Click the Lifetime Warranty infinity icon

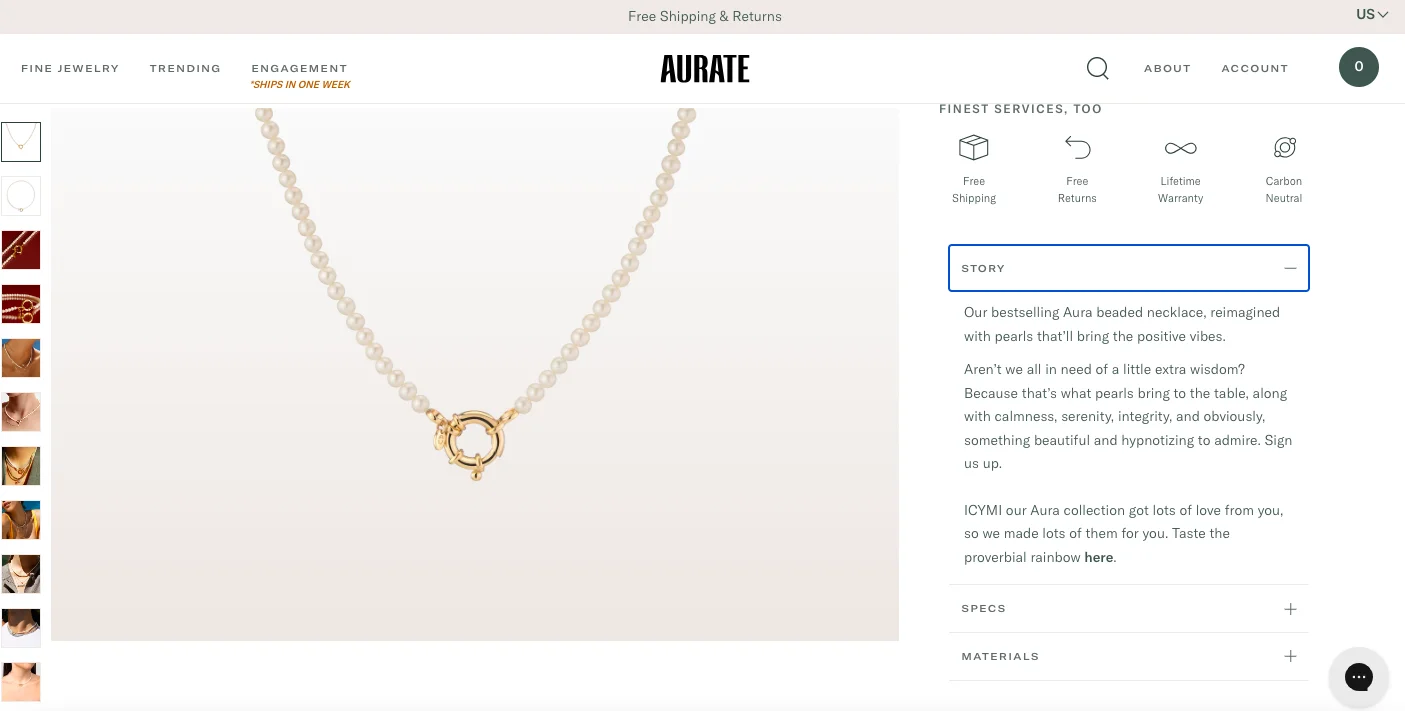[1180, 147]
